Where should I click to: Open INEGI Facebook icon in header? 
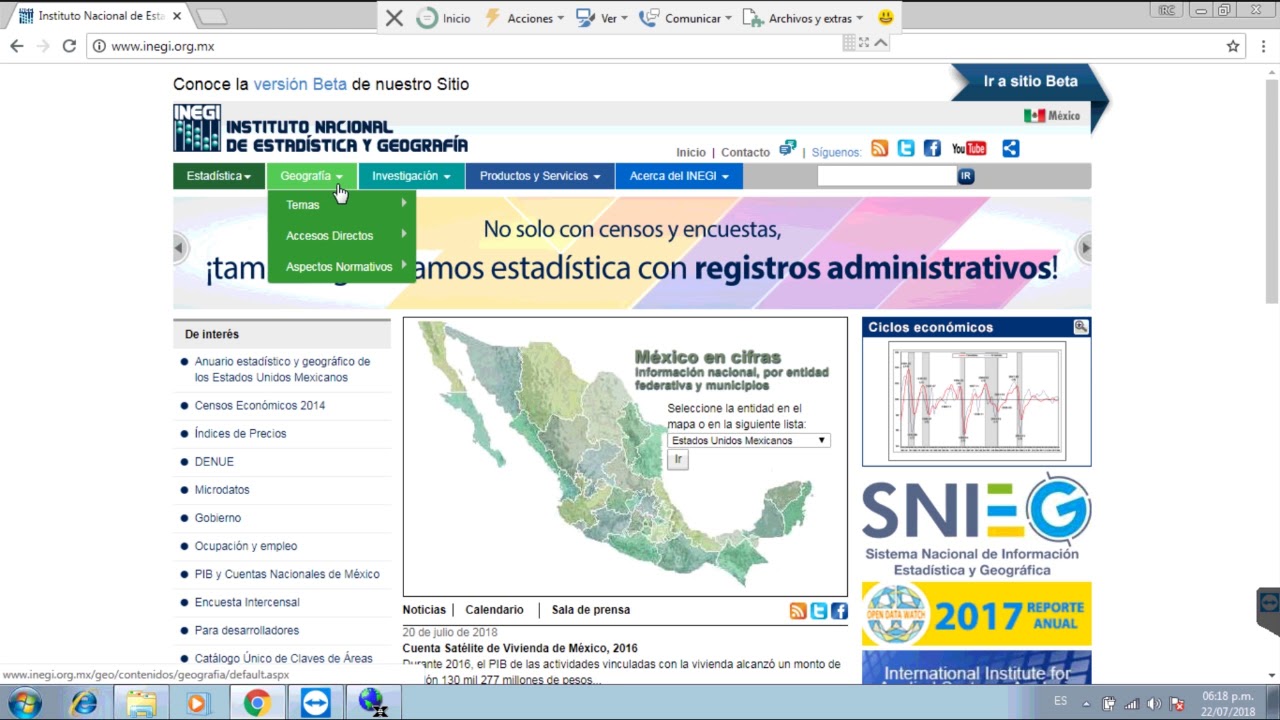(932, 149)
